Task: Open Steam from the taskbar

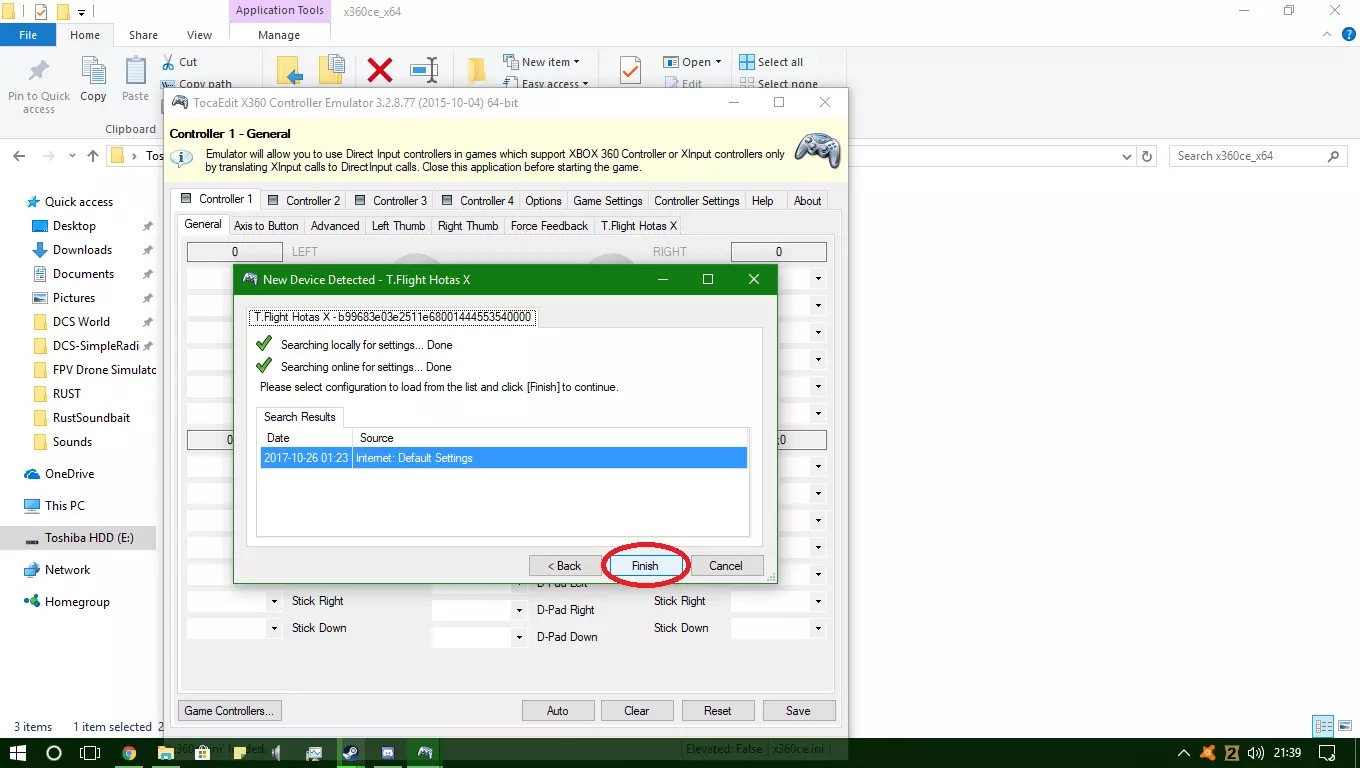Action: click(x=351, y=753)
